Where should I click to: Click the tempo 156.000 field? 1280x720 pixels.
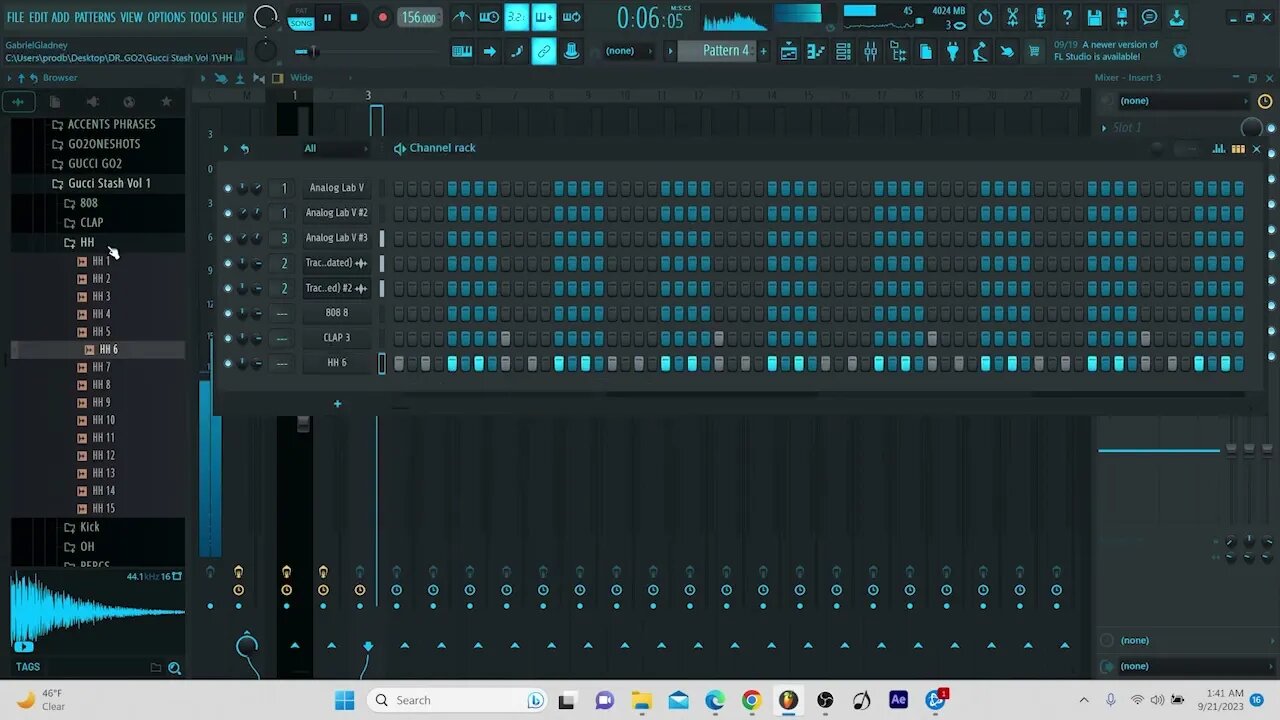[x=419, y=17]
